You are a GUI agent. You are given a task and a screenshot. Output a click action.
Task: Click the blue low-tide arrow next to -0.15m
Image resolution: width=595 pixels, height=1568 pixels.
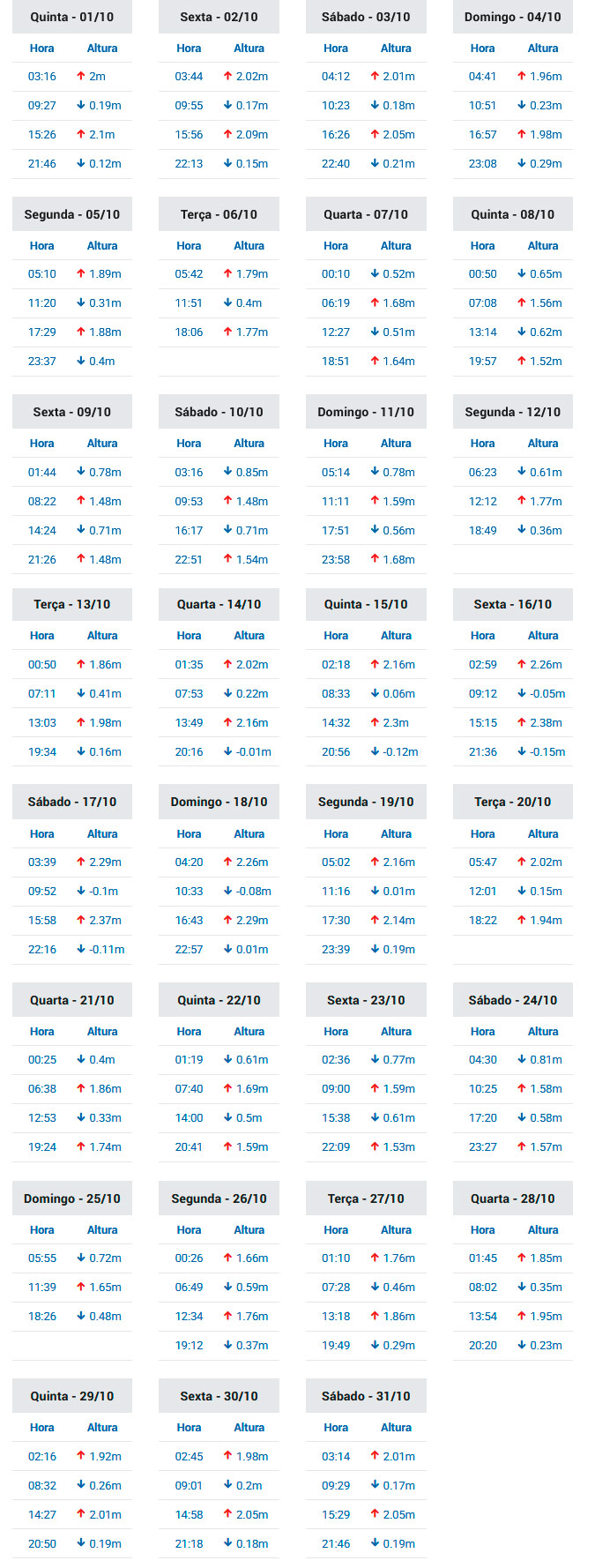click(x=522, y=752)
